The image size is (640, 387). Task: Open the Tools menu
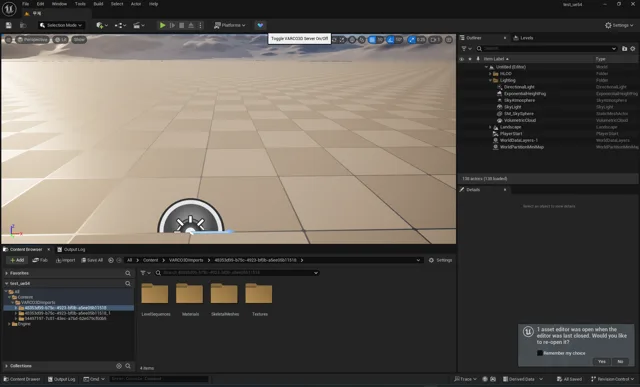coord(80,4)
